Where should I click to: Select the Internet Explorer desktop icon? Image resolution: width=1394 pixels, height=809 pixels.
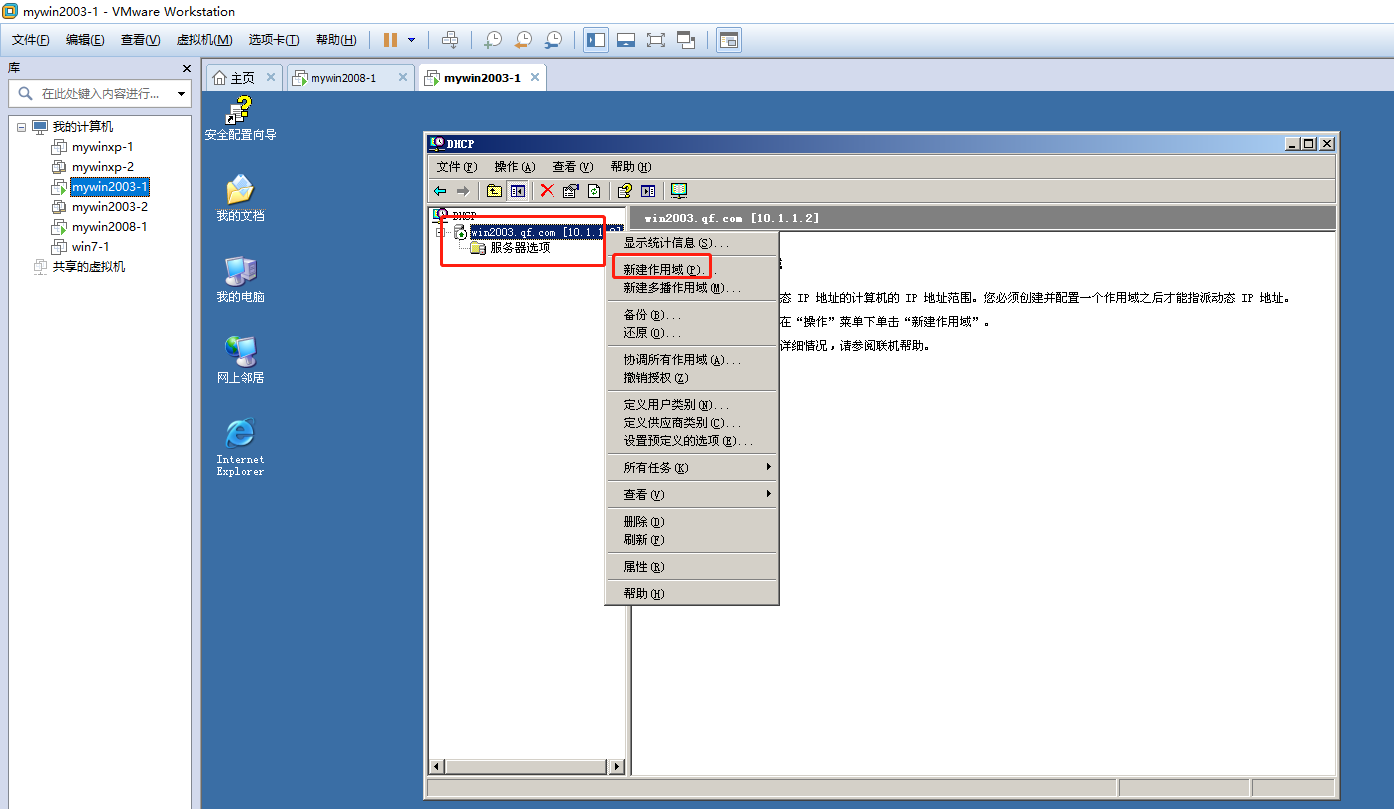point(240,447)
